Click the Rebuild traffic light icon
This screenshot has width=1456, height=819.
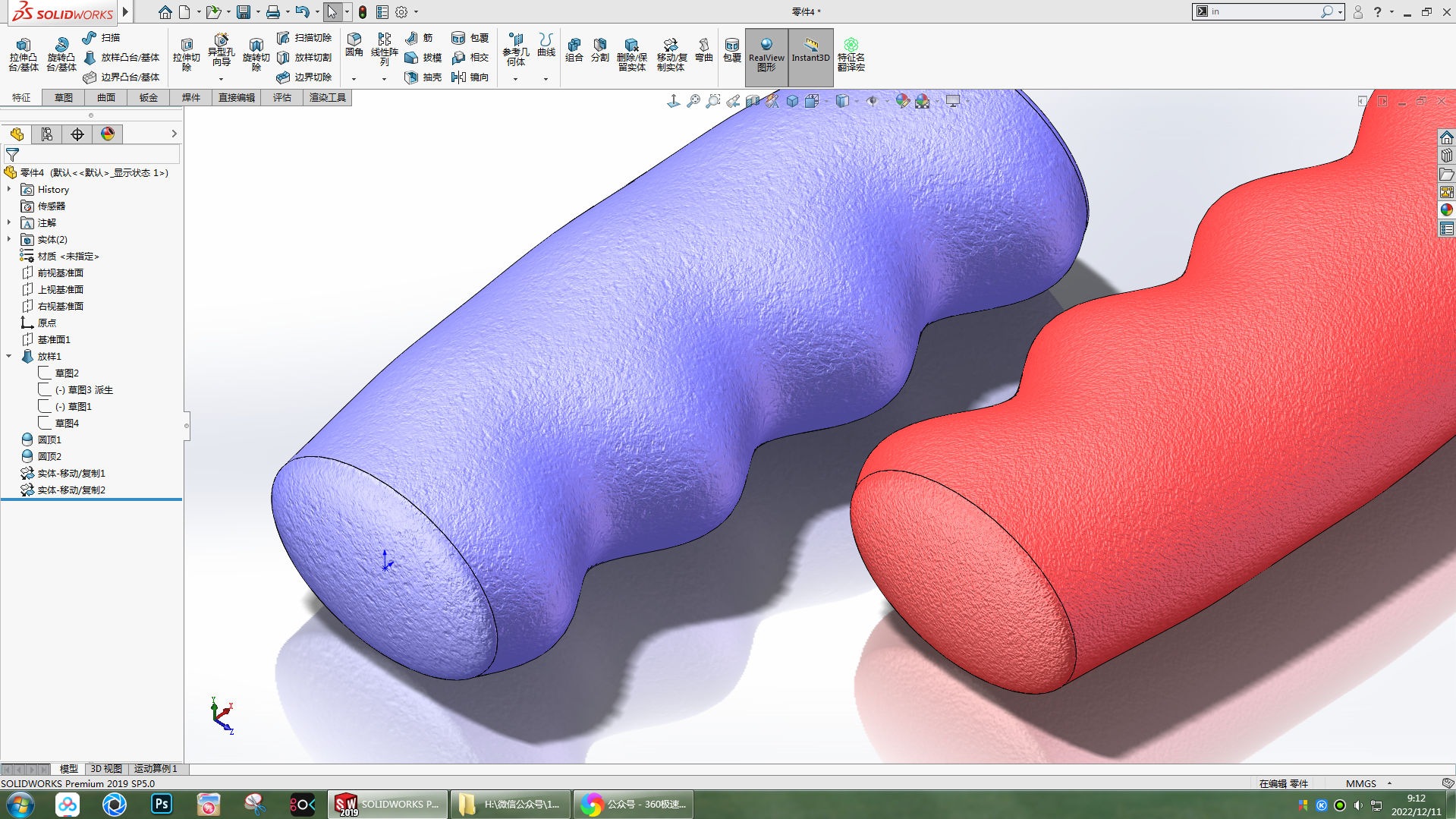click(x=363, y=12)
